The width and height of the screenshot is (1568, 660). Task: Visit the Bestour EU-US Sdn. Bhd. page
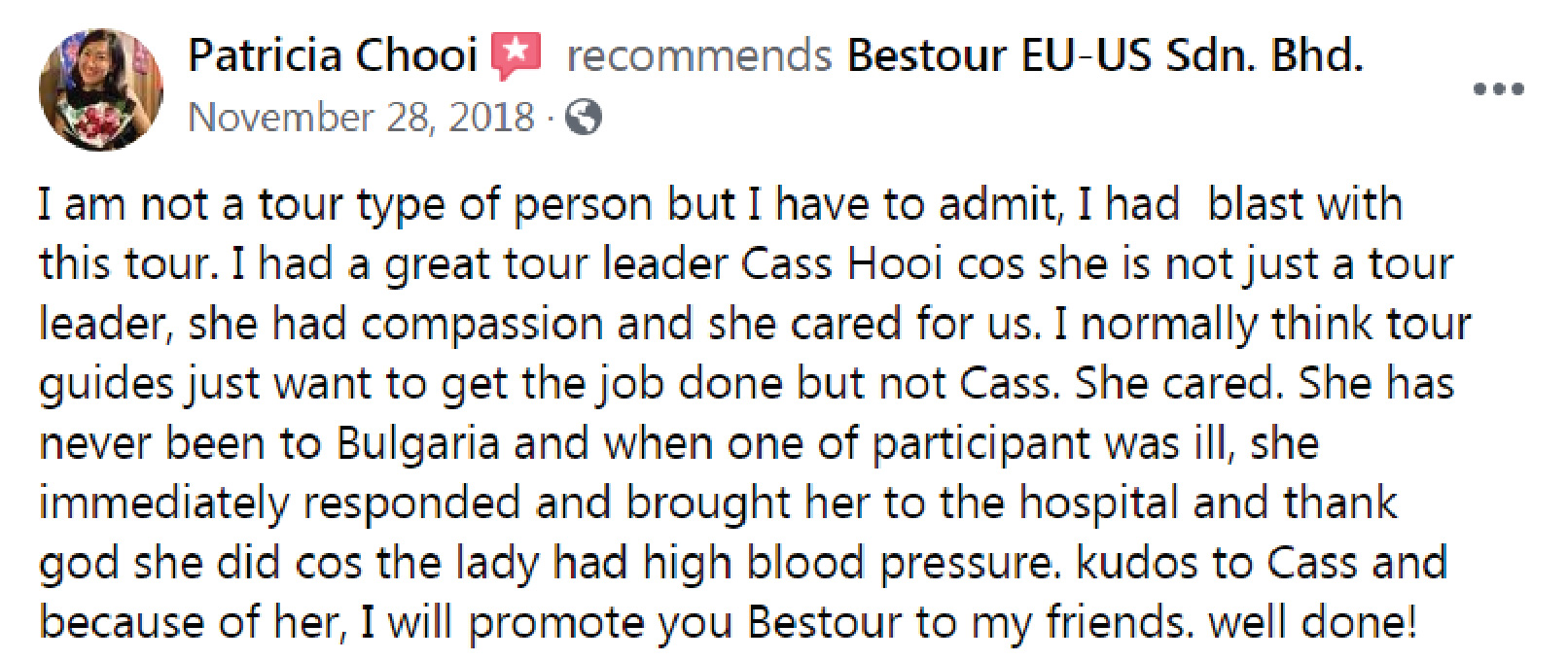[x=1106, y=55]
